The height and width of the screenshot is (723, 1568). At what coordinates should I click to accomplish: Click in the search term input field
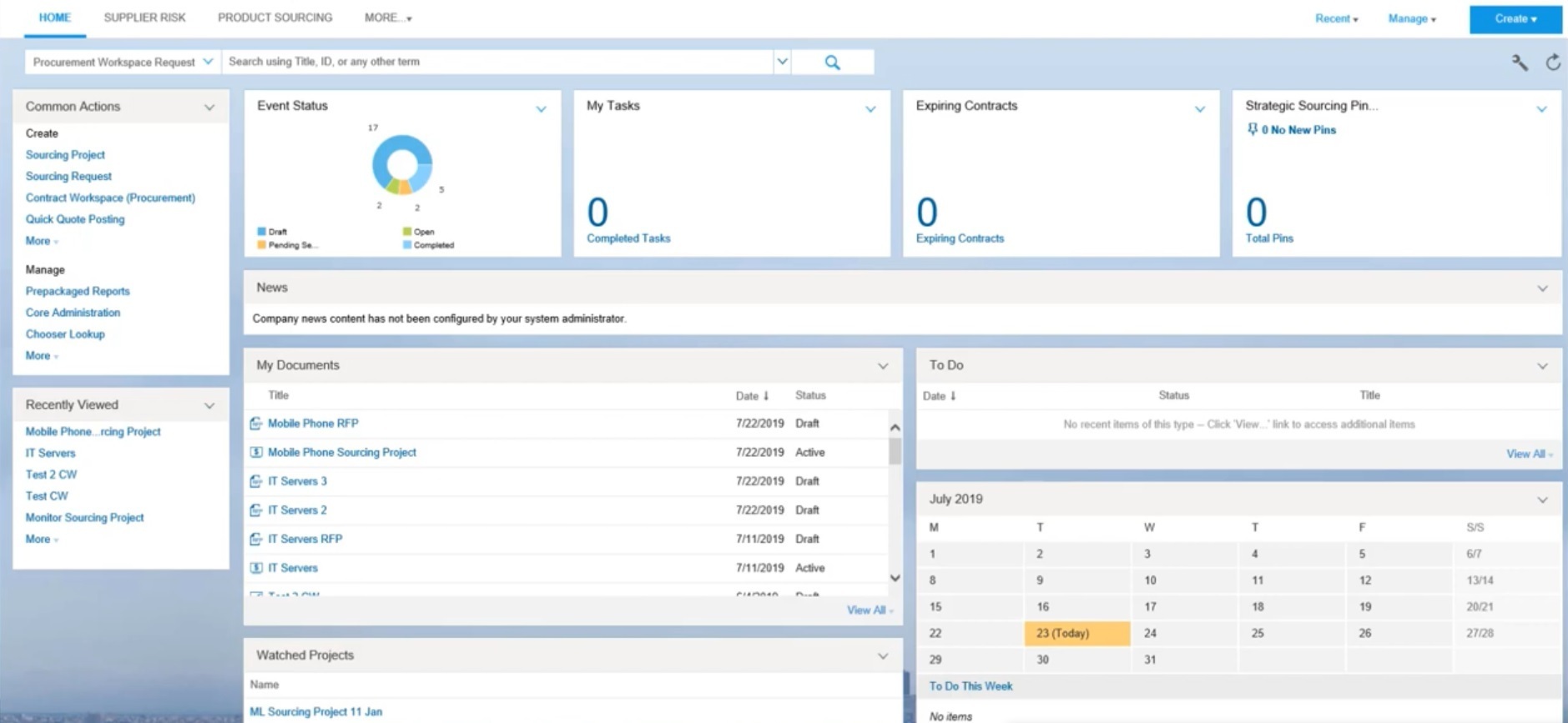pyautogui.click(x=497, y=62)
